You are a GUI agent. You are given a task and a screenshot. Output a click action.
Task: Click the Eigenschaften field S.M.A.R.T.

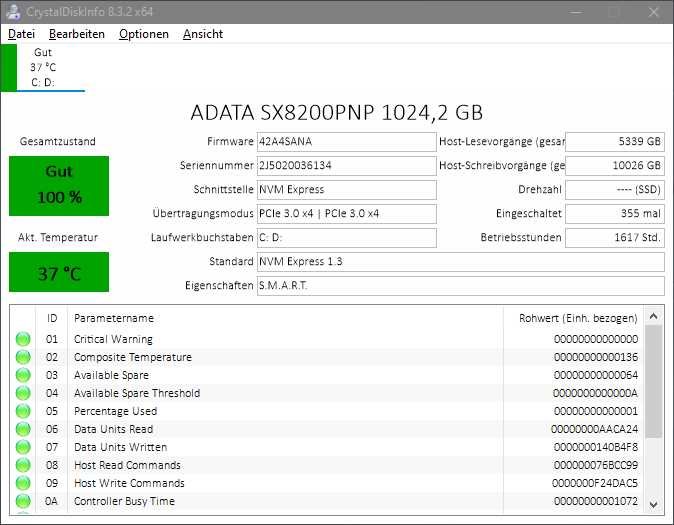[x=461, y=286]
